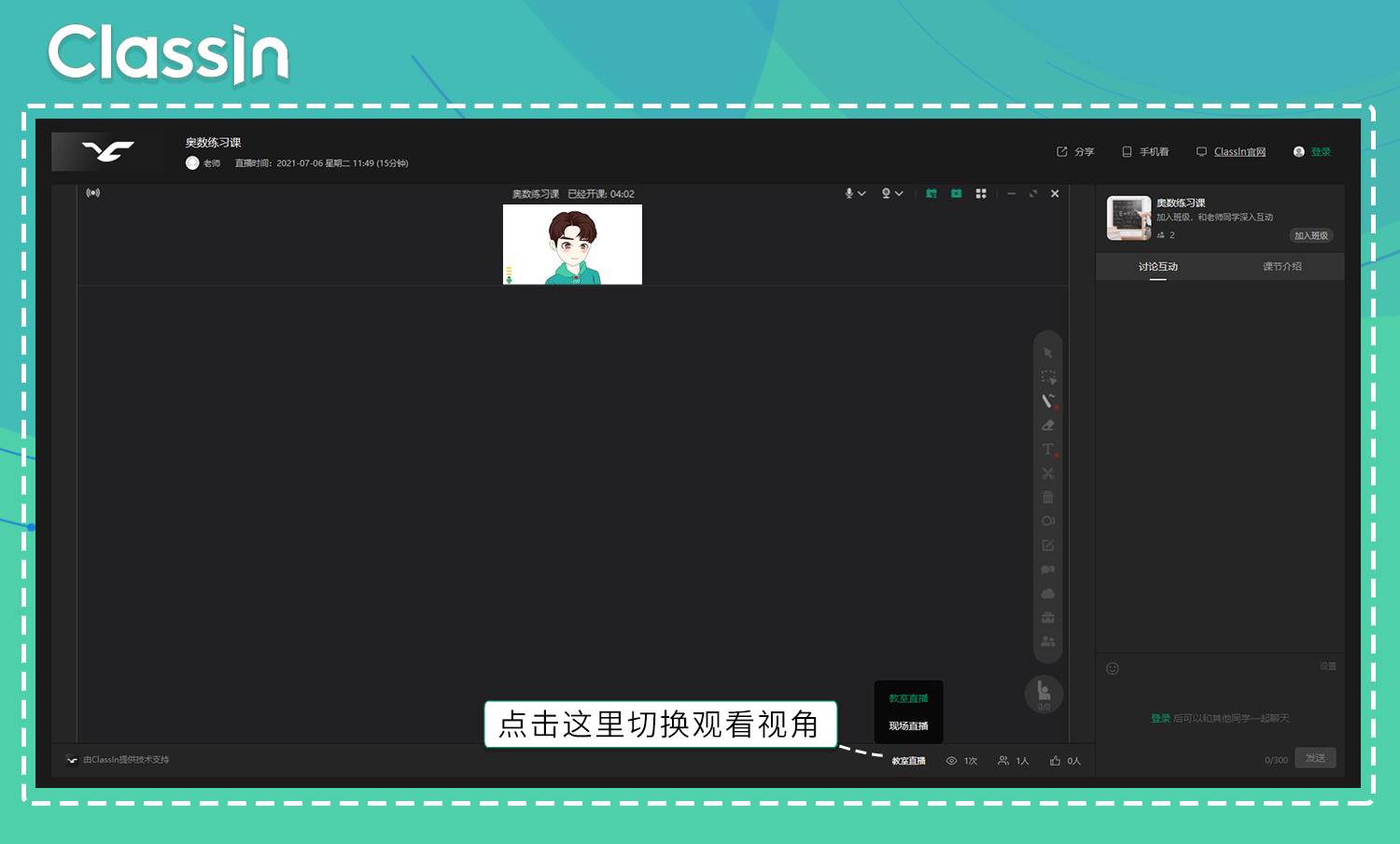This screenshot has width=1400, height=844.
Task: Expand the microphone dropdown arrow
Action: pos(861,193)
